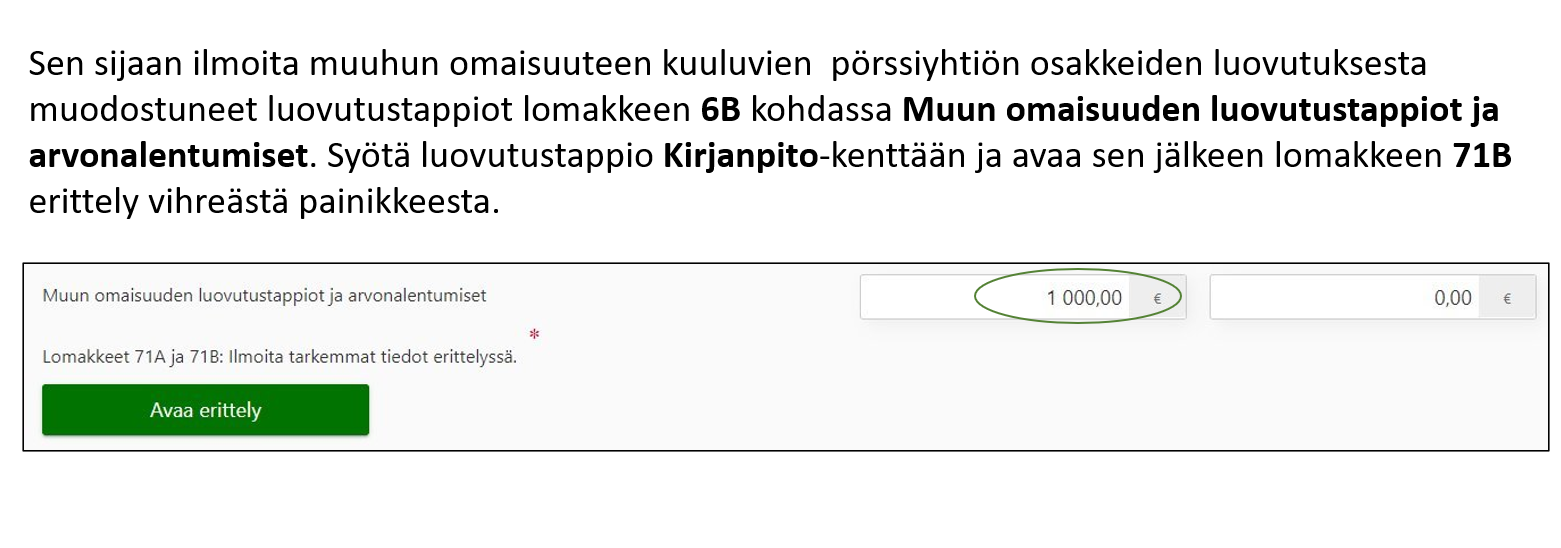
Task: Click the bold 6B form reference
Action: (720, 111)
